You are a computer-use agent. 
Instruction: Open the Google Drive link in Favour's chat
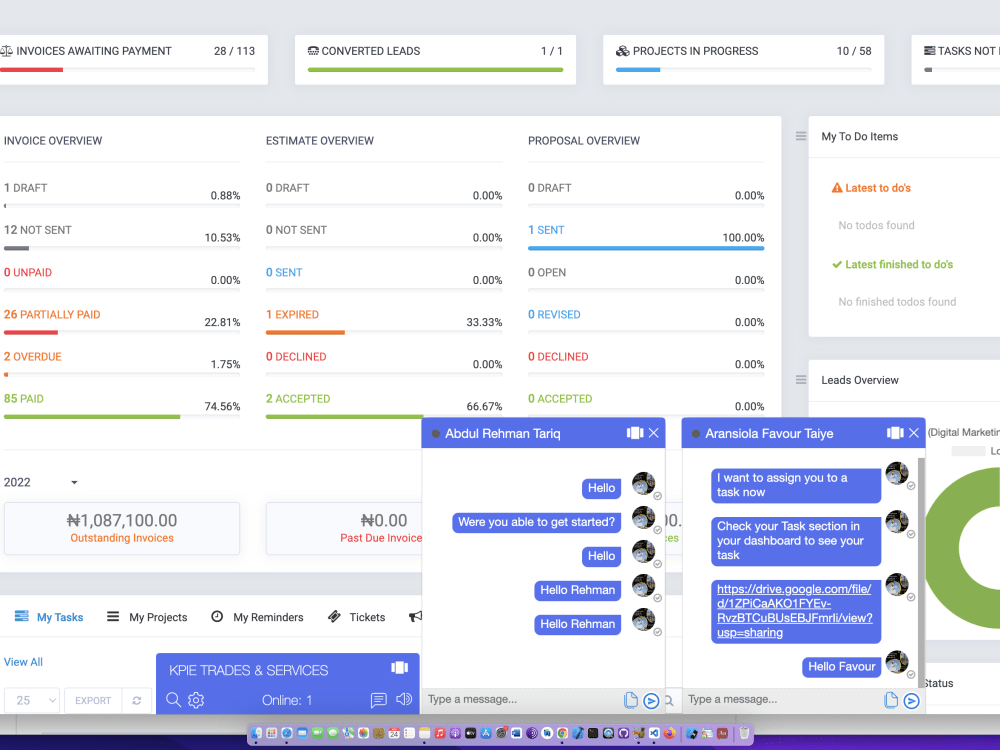coord(795,611)
